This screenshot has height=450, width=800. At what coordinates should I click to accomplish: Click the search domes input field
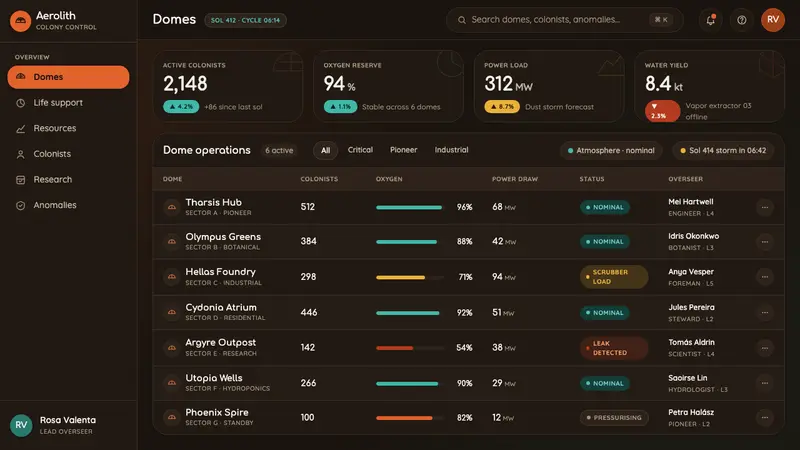pyautogui.click(x=564, y=20)
